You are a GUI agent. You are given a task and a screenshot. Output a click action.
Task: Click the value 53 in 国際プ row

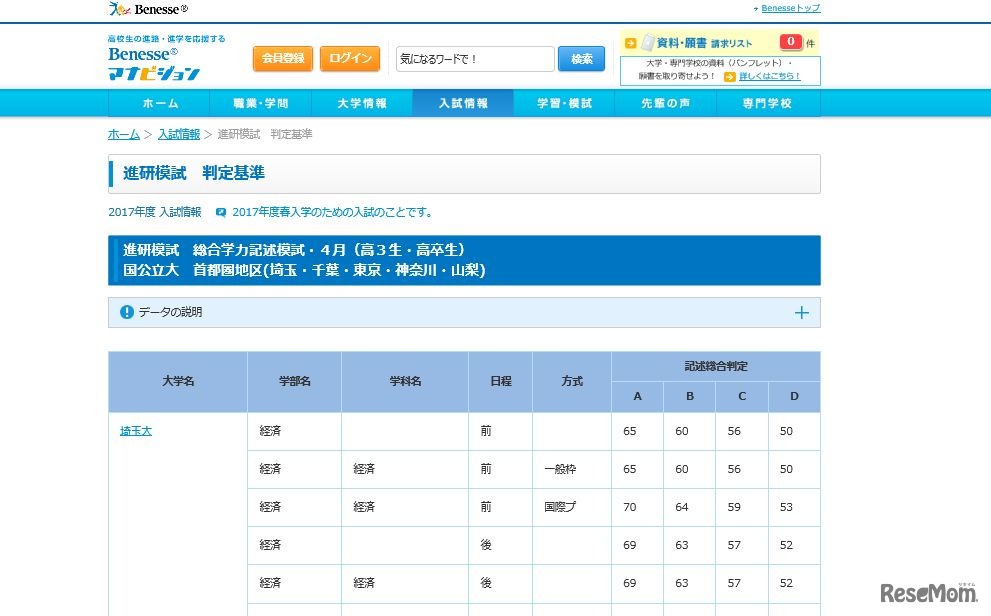point(786,507)
